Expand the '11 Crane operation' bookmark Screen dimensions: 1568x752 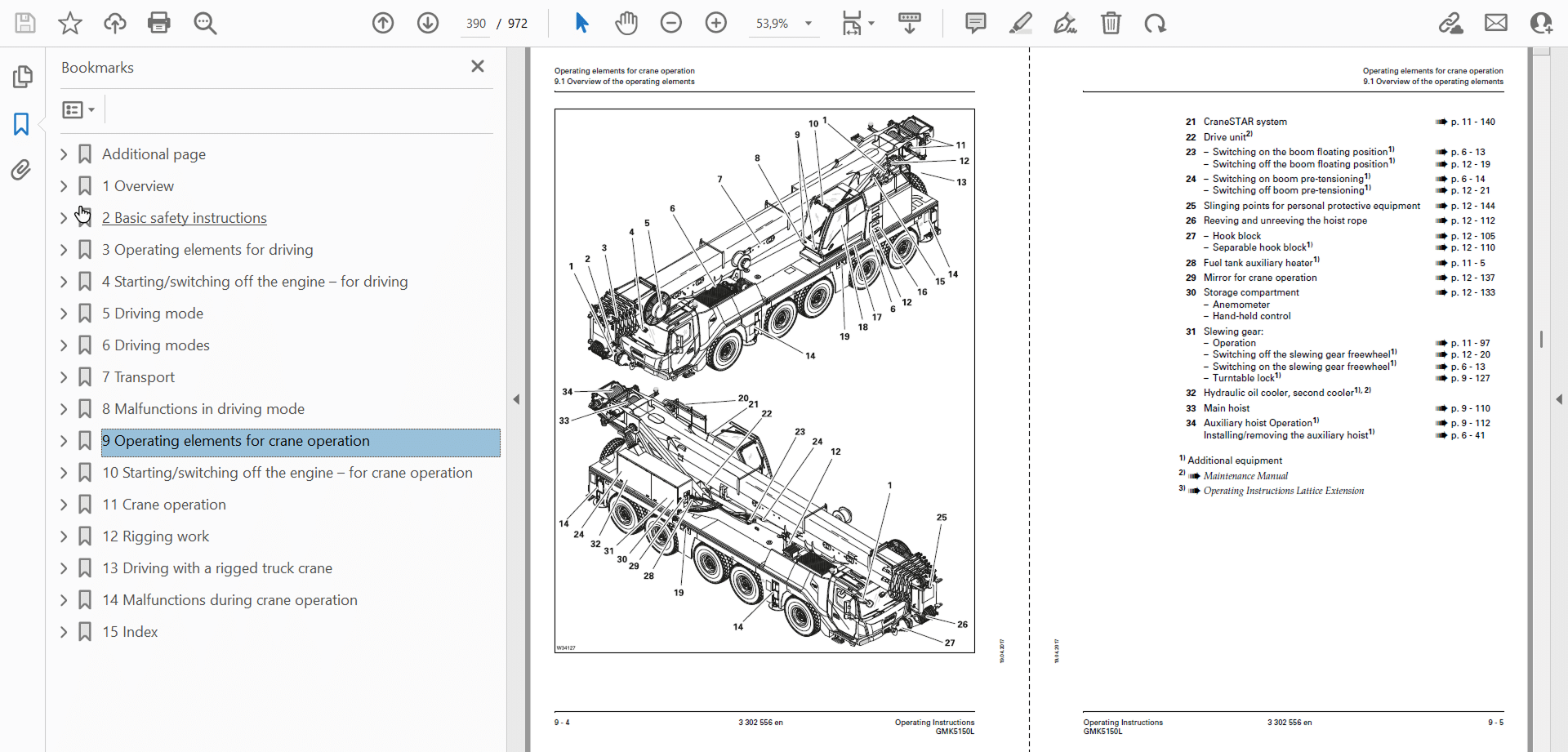point(64,505)
